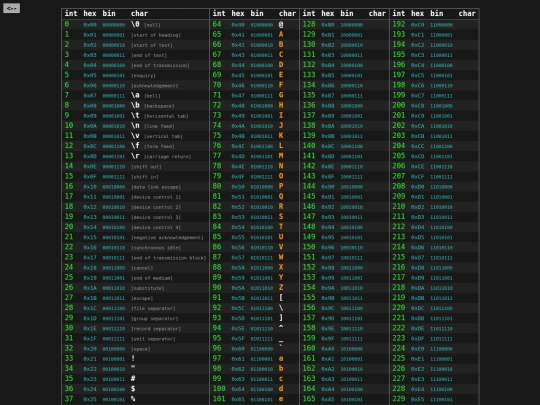Click the "[shift out]" description

tap(146, 167)
